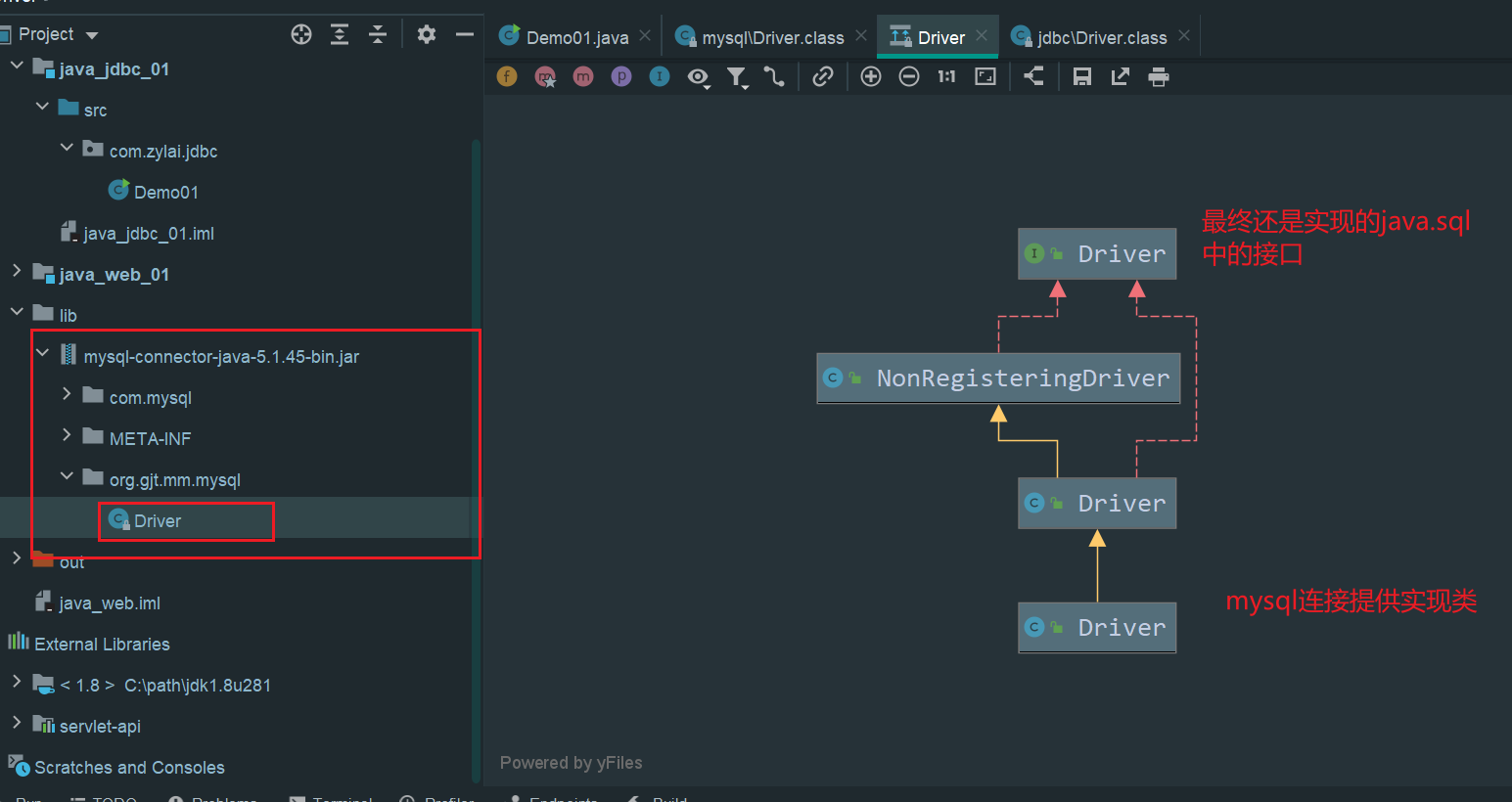Viewport: 1512px width, 802px height.
Task: Close the Driver diagram tab
Action: 982,35
